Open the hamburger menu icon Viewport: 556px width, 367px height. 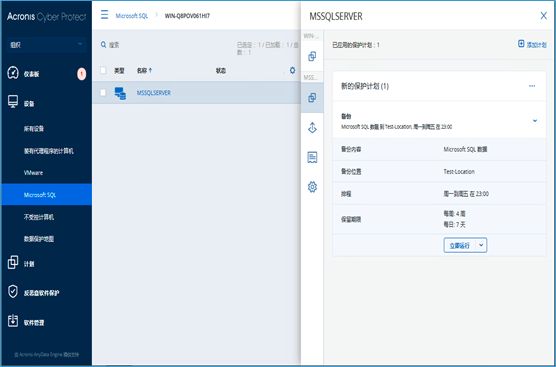coord(104,15)
